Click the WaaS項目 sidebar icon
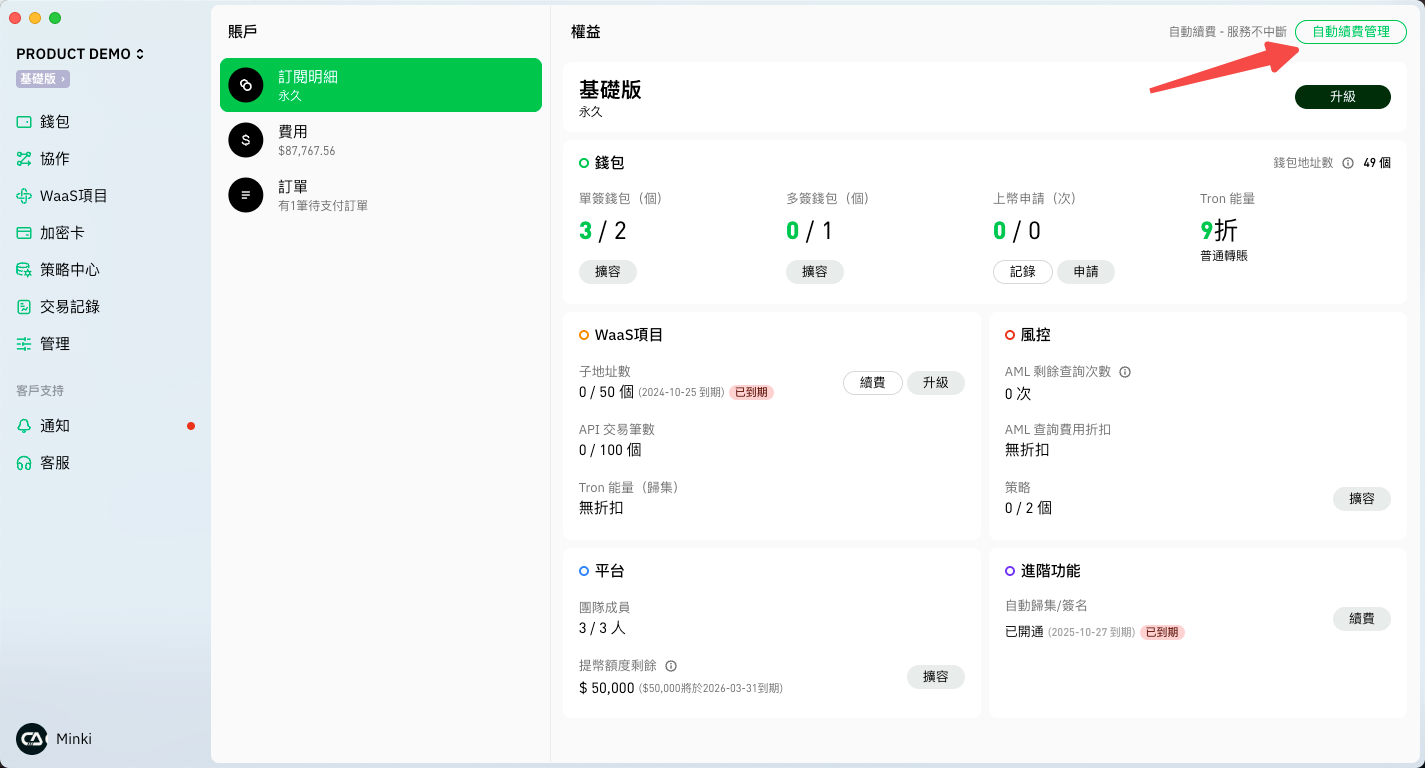This screenshot has width=1425, height=768. (24, 196)
